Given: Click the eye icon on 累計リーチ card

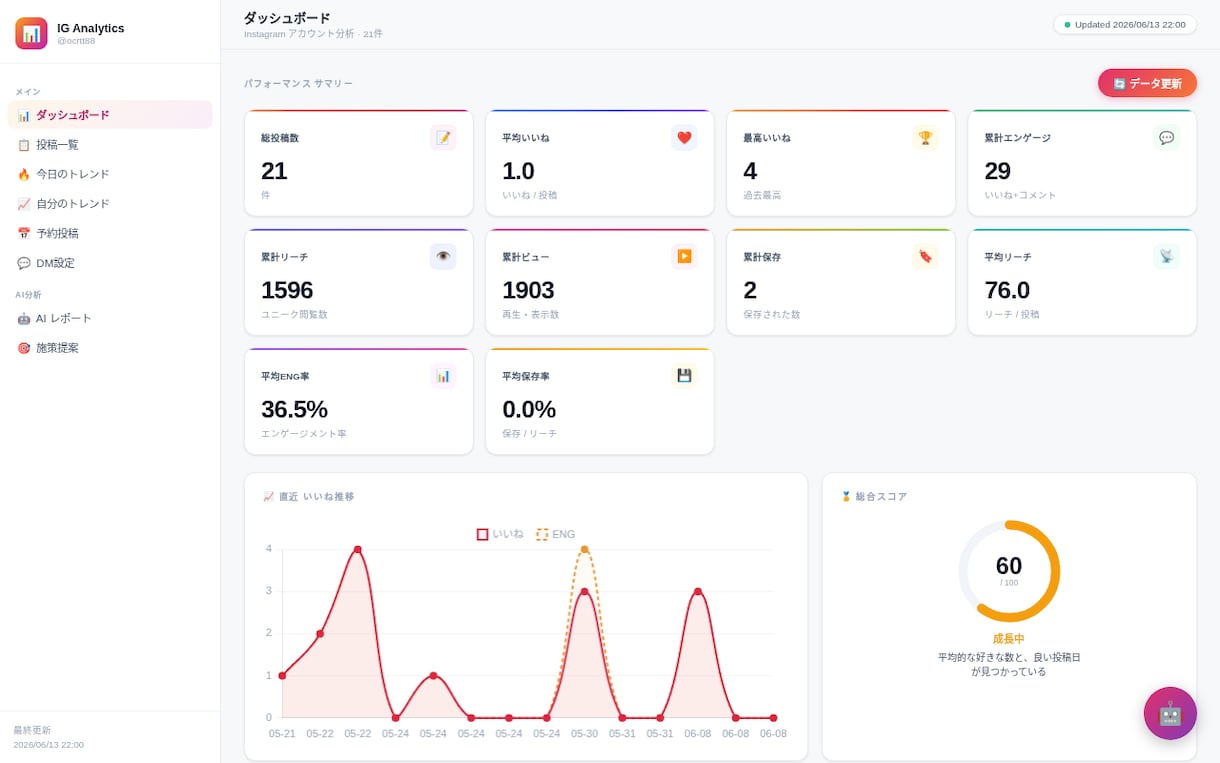Looking at the screenshot, I should pos(443,257).
